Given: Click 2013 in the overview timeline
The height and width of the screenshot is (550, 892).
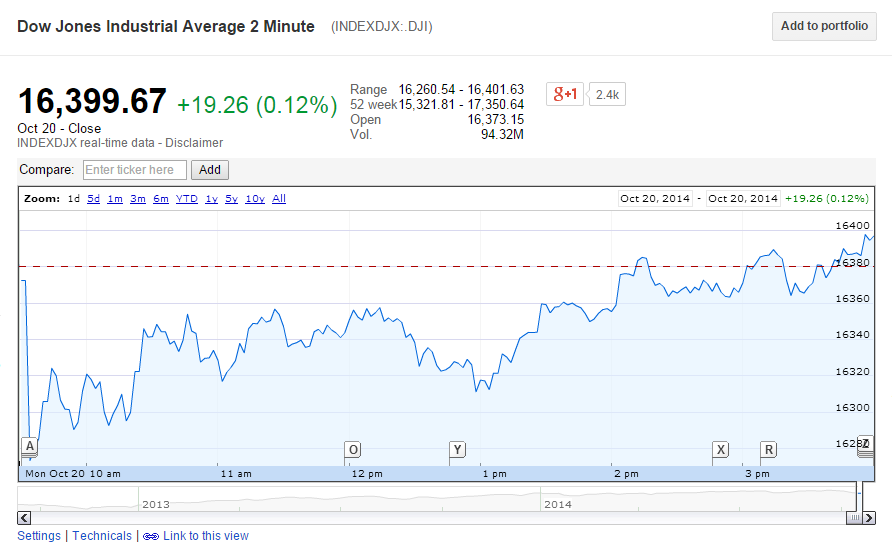Looking at the screenshot, I should 156,504.
